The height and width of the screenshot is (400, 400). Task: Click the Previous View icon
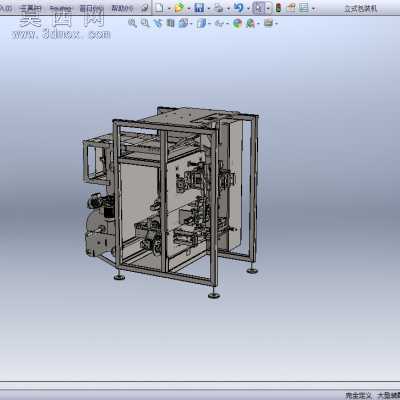157,23
